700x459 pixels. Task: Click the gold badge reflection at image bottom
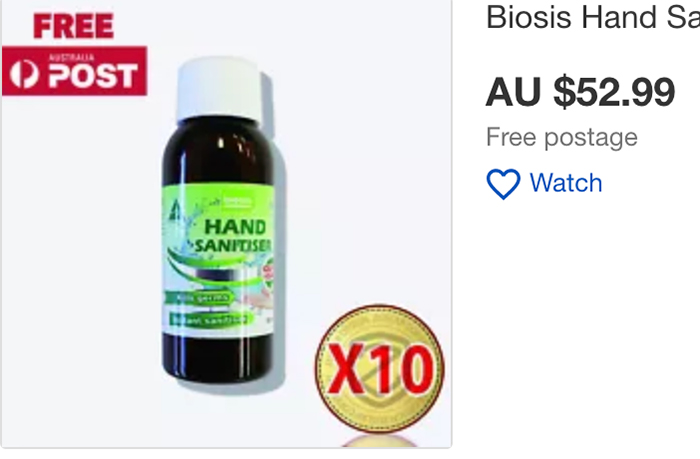pyautogui.click(x=379, y=441)
